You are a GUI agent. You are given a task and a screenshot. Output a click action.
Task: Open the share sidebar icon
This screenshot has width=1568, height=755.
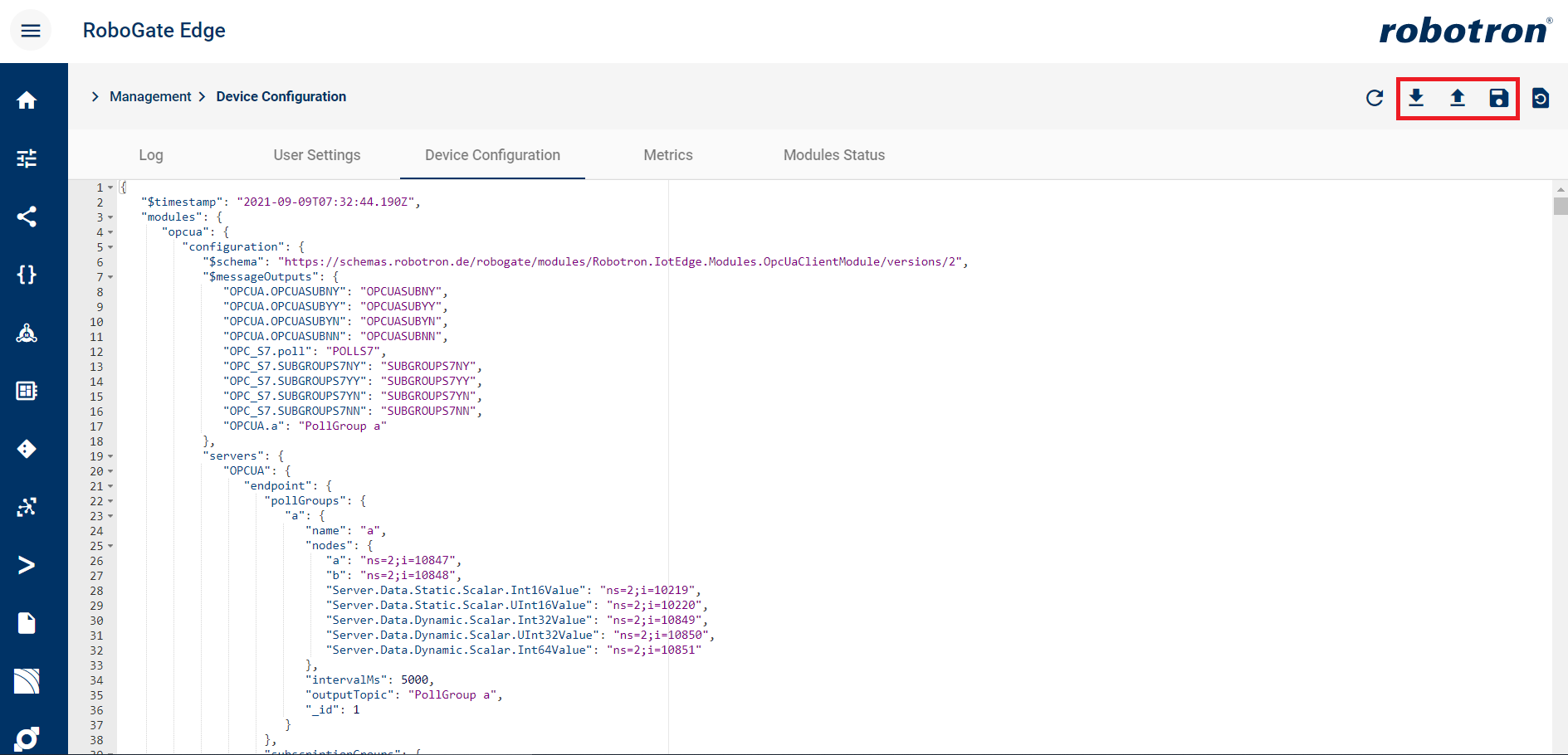click(x=27, y=217)
